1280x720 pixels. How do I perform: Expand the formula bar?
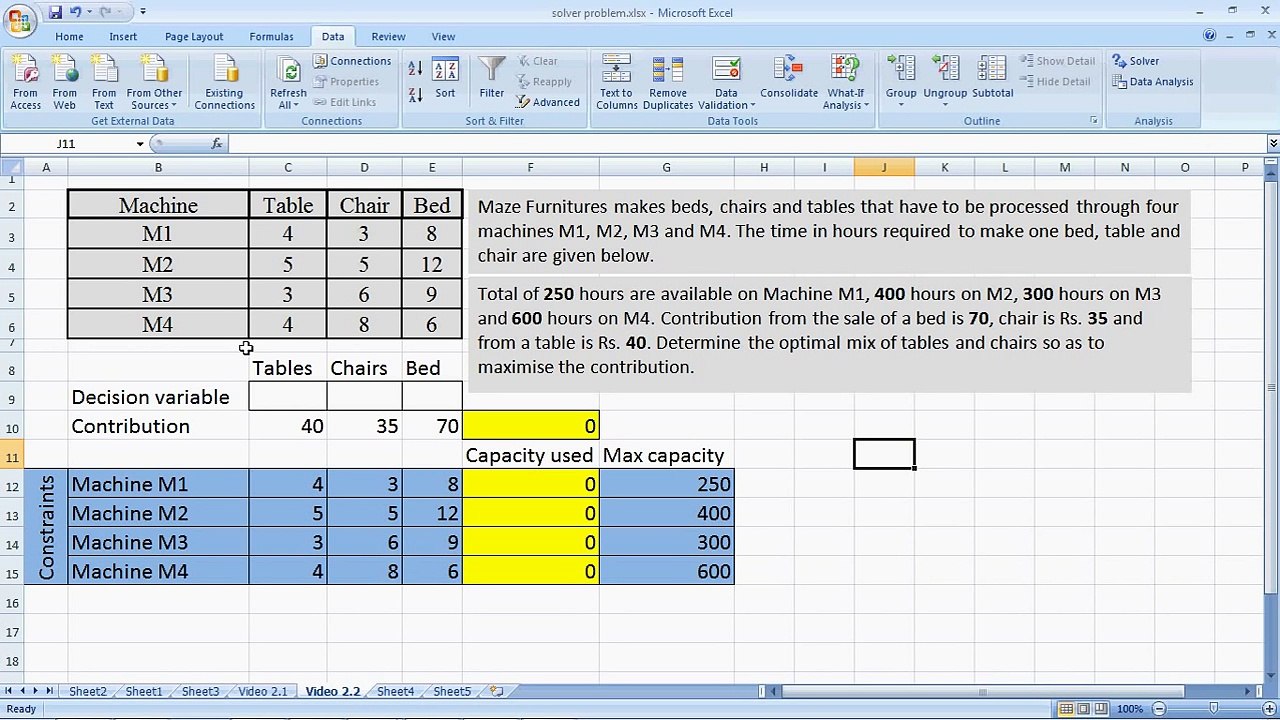1272,144
